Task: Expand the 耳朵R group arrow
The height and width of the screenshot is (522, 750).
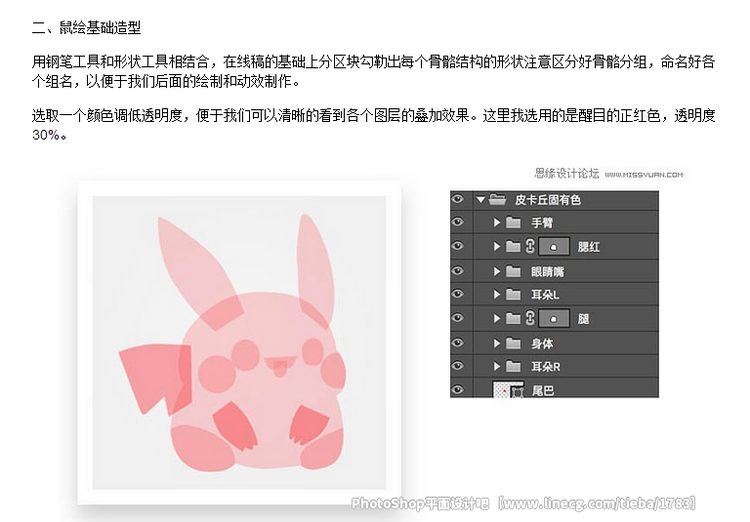Action: [x=496, y=367]
